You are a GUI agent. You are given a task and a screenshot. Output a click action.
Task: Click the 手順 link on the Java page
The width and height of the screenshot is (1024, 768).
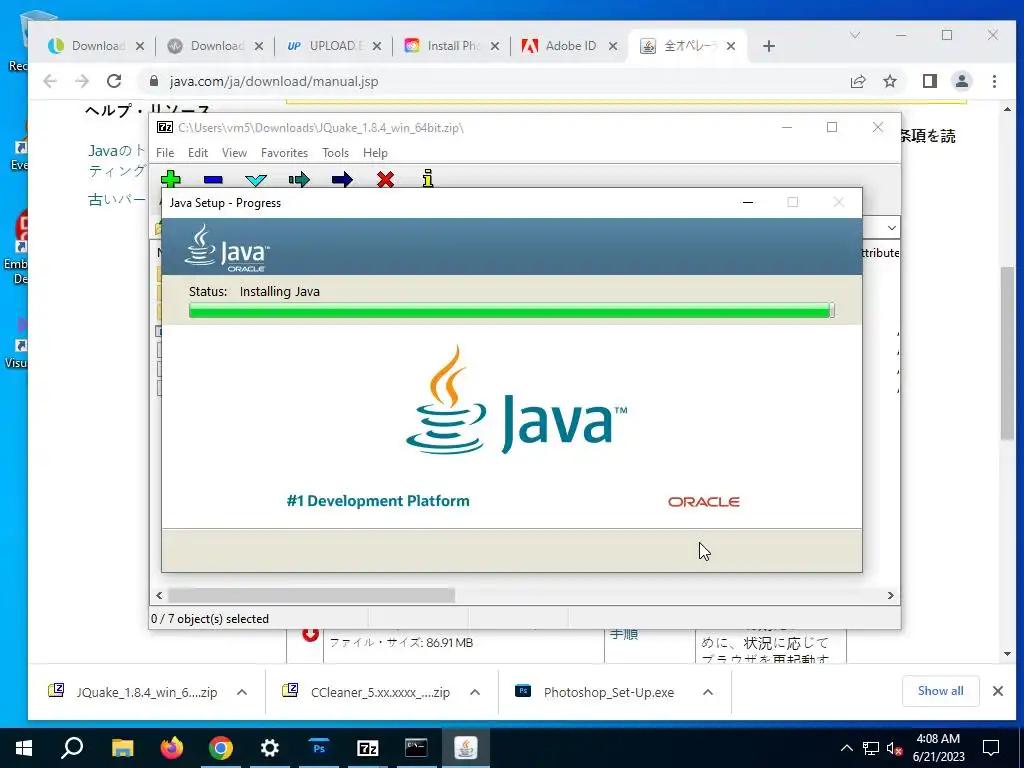point(624,635)
